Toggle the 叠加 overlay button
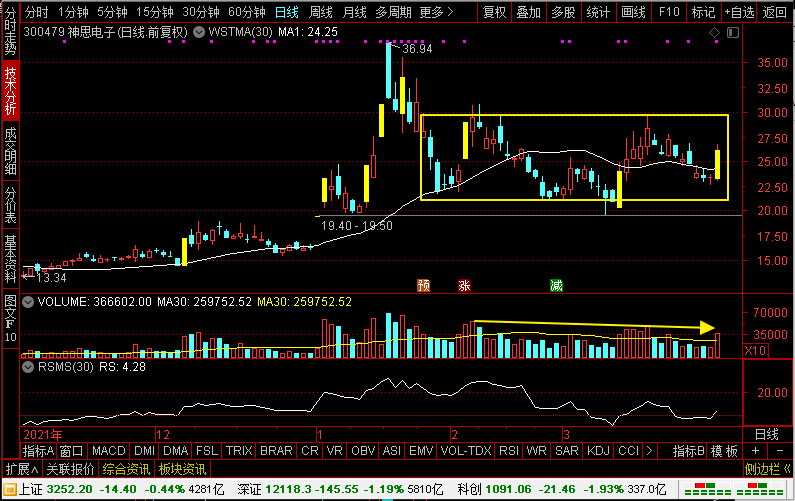Image resolution: width=795 pixels, height=501 pixels. click(x=528, y=12)
